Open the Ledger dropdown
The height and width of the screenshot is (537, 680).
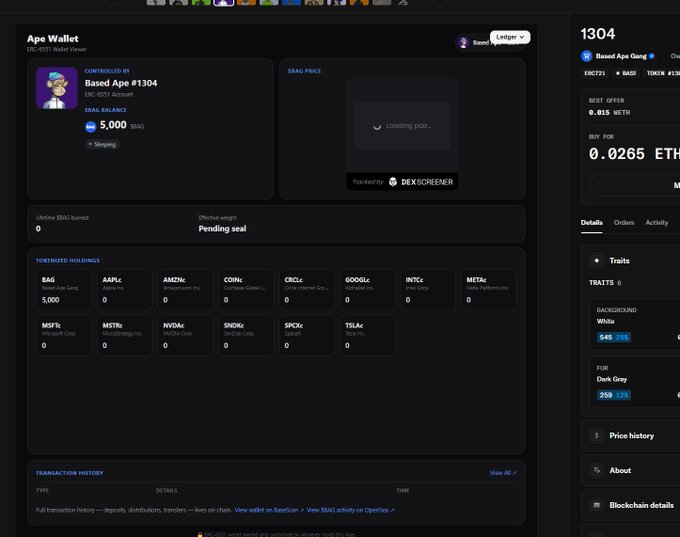click(x=510, y=37)
